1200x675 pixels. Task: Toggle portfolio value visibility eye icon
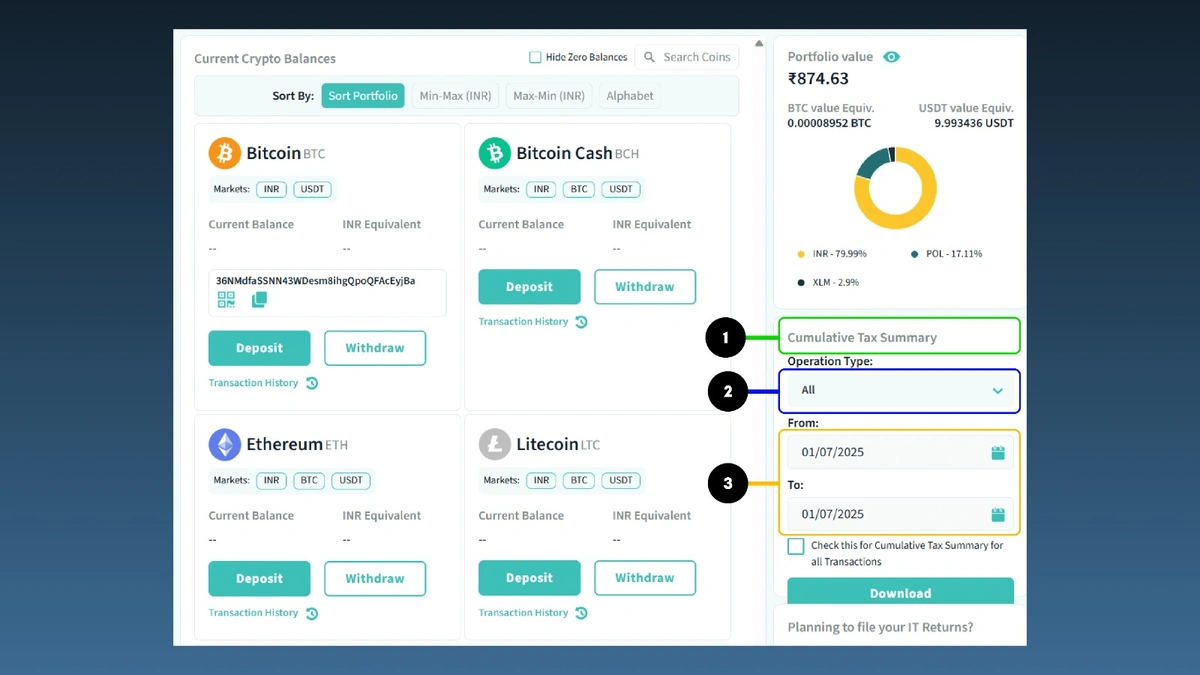tap(891, 57)
